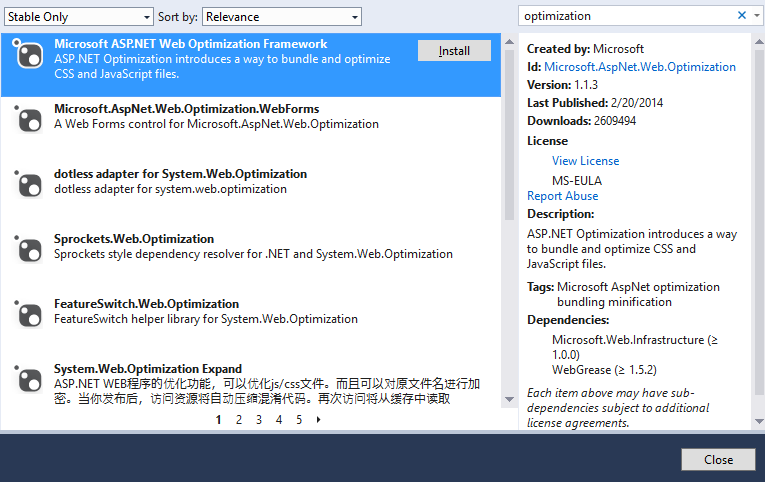Click the Microsoft.AspNet.Web.Optimization.WebForms package icon

coord(27,118)
